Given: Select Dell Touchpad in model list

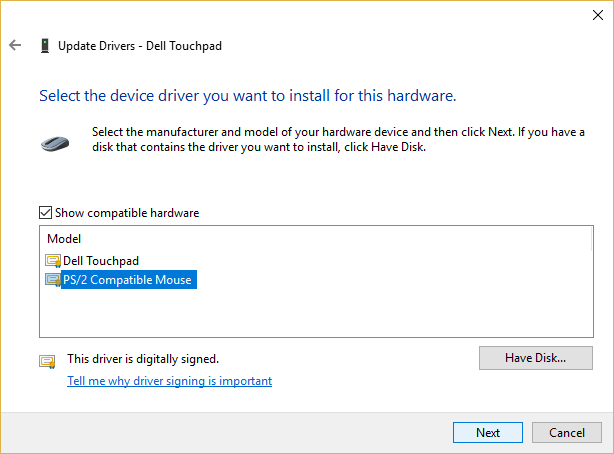Looking at the screenshot, I should [101, 261].
